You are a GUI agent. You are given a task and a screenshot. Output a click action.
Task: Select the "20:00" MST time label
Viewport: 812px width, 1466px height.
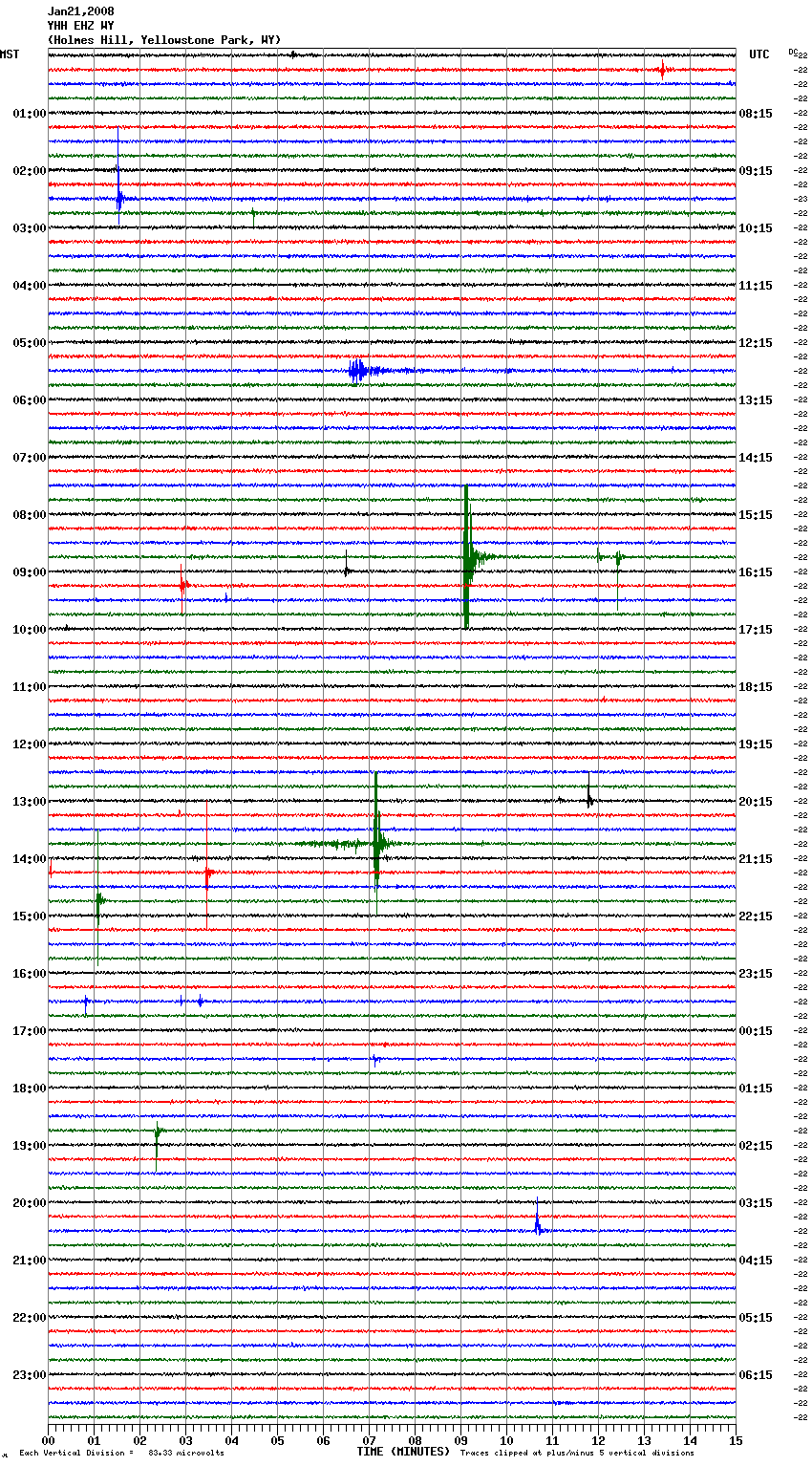pyautogui.click(x=30, y=1203)
